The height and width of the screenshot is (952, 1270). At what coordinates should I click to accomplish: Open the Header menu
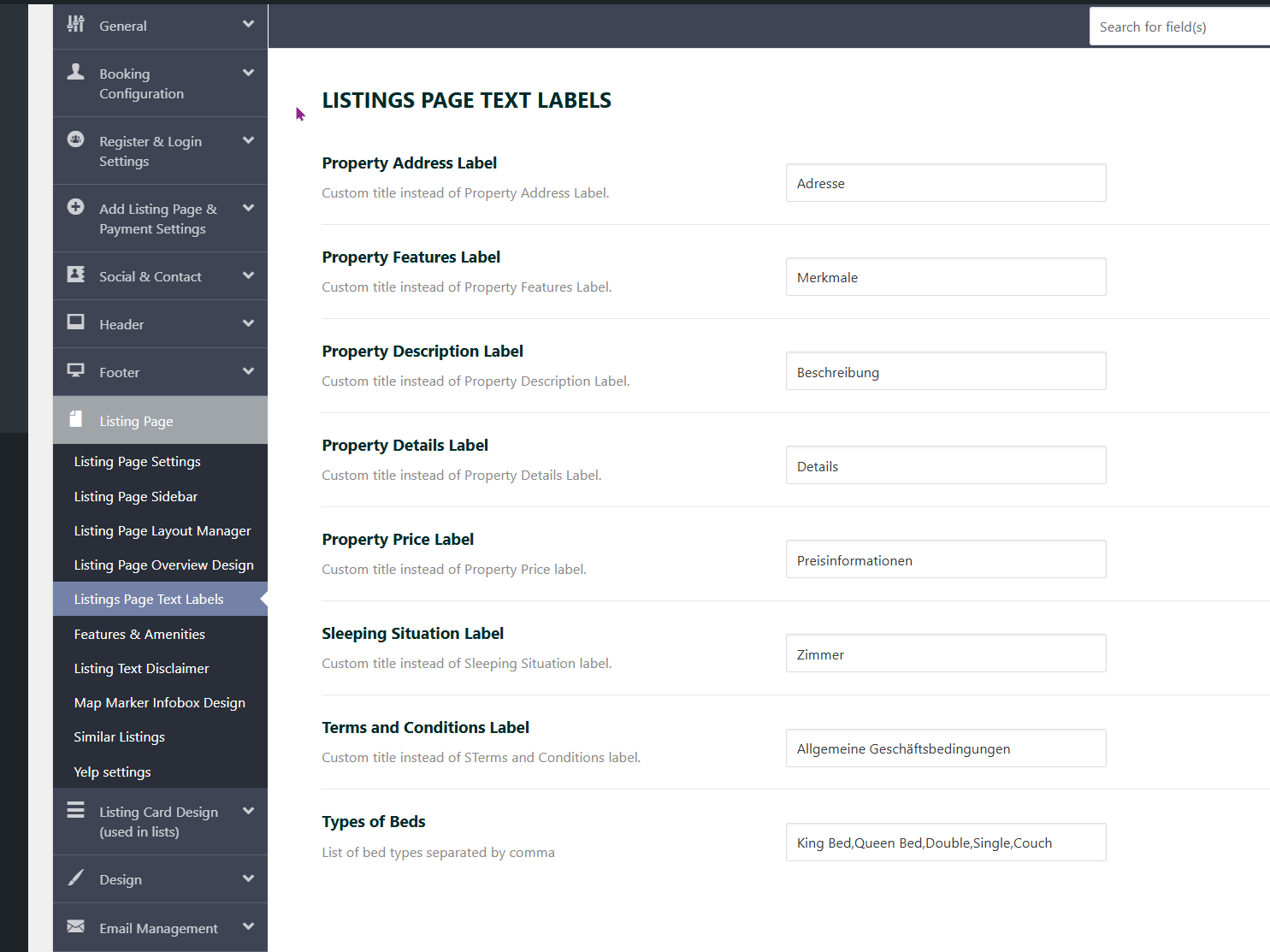(160, 324)
